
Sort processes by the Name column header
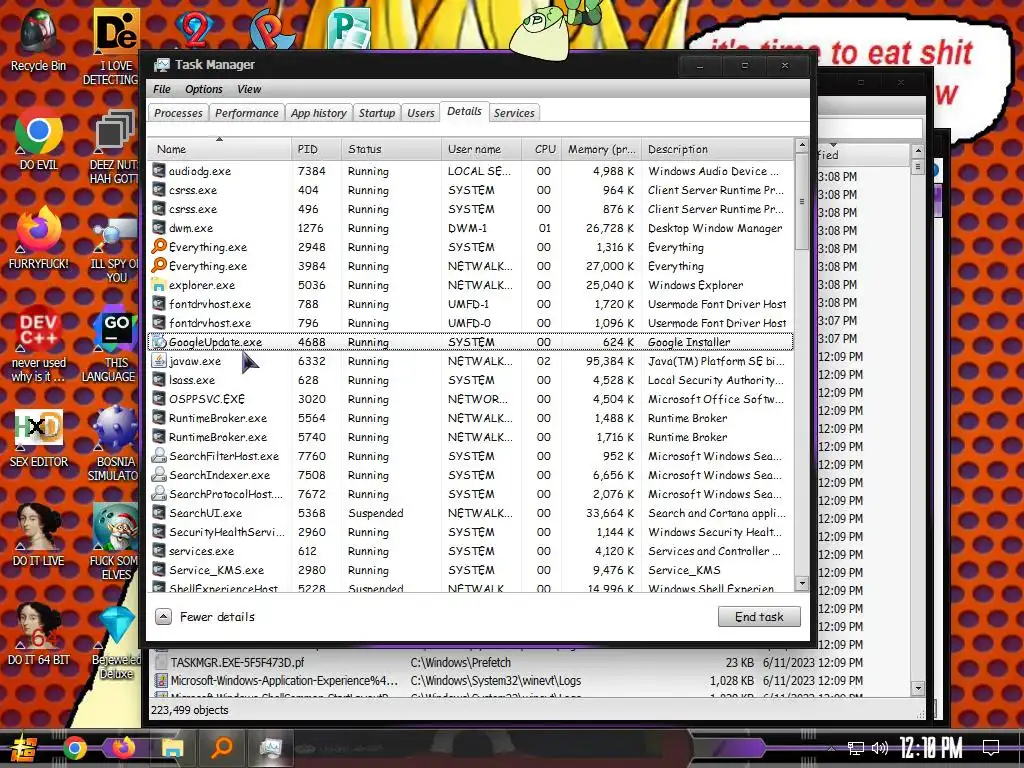pos(219,149)
